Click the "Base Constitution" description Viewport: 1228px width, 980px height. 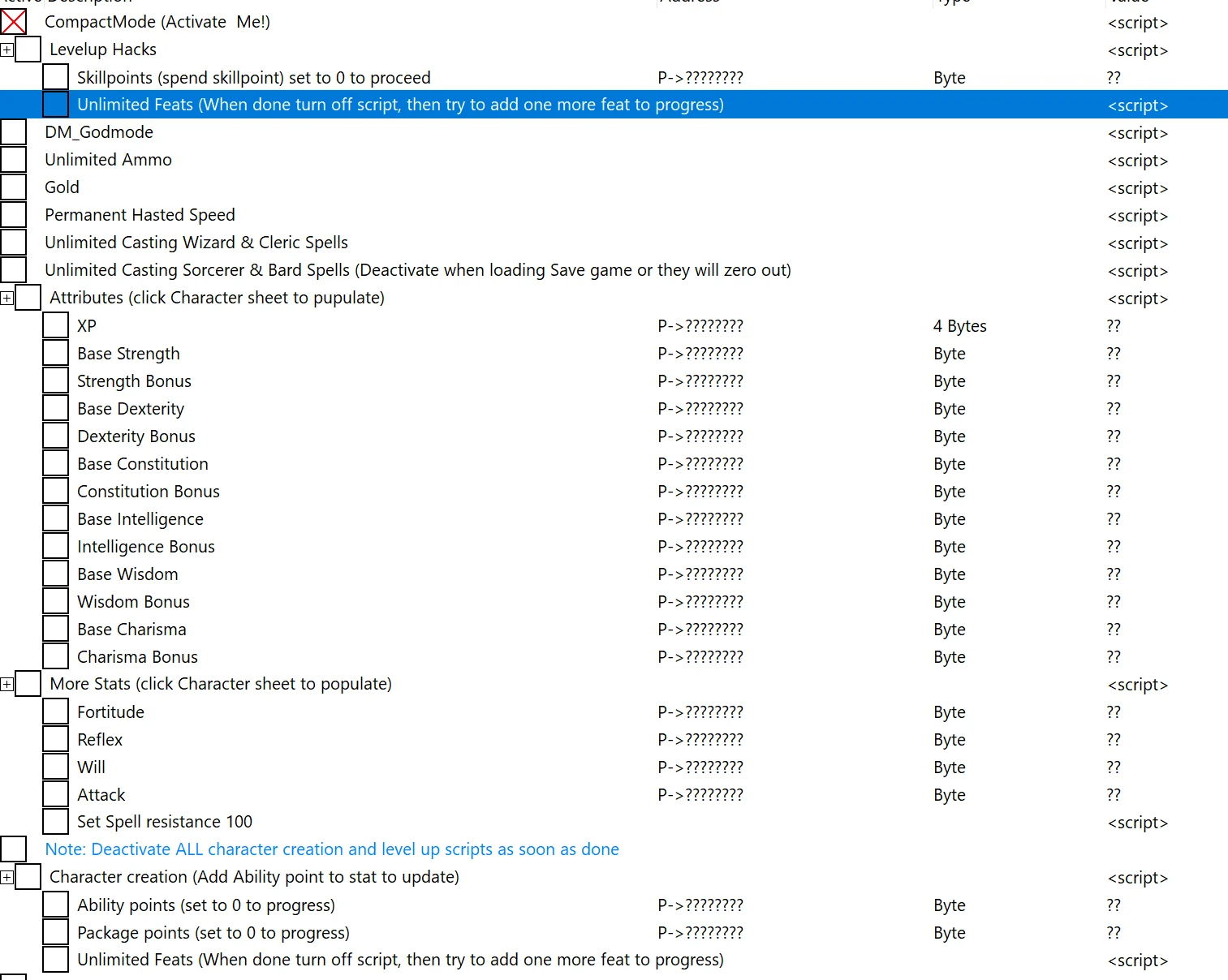point(143,464)
